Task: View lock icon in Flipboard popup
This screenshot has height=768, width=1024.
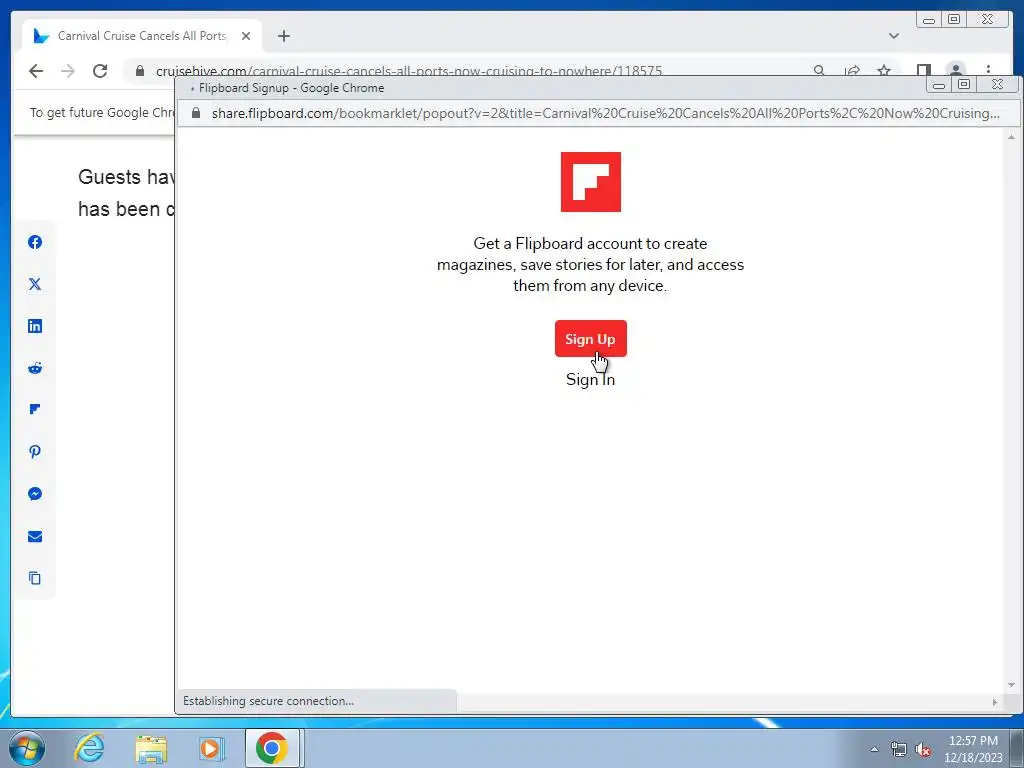Action: 196,113
